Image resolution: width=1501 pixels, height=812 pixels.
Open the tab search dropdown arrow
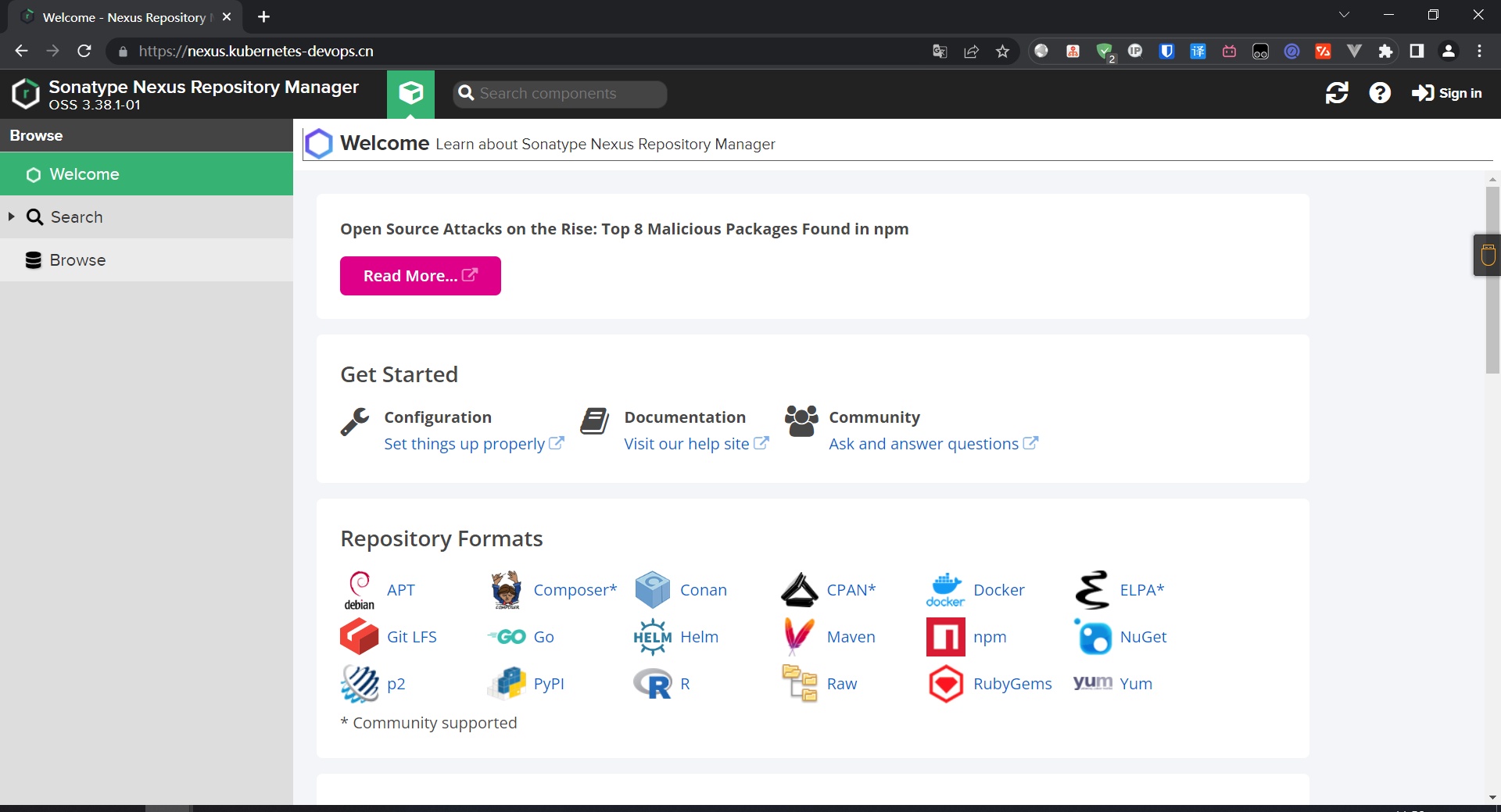click(x=1344, y=15)
